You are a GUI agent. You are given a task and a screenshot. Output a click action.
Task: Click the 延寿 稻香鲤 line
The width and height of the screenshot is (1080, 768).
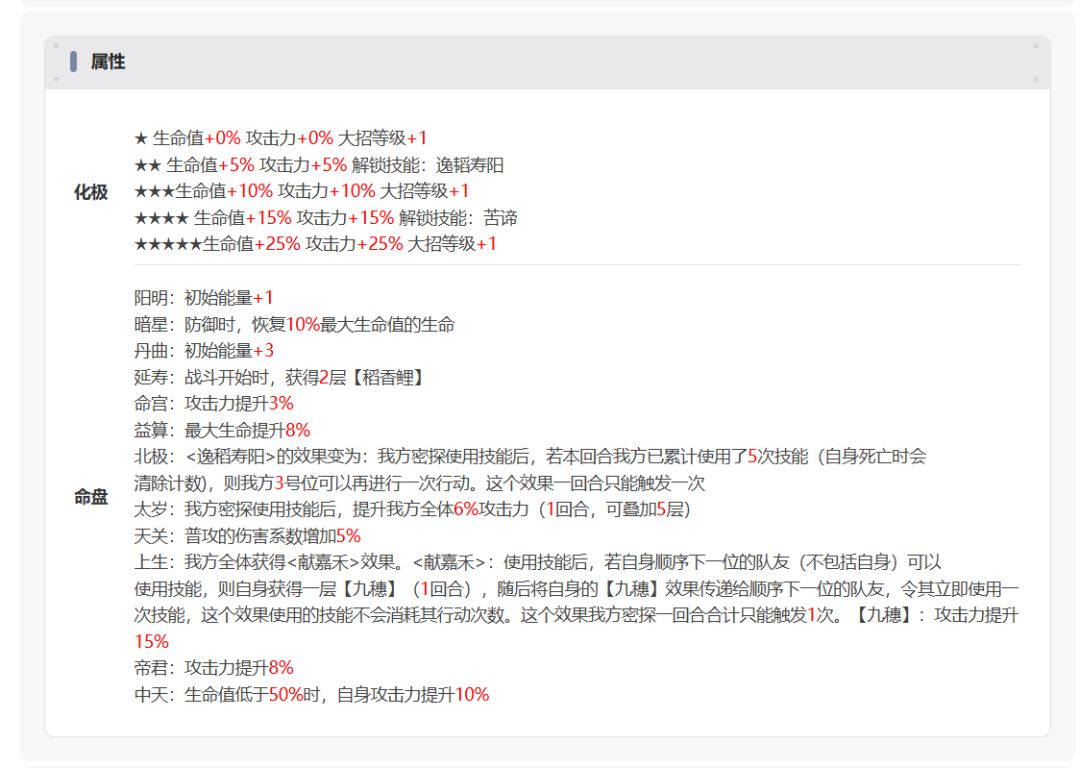coord(280,378)
